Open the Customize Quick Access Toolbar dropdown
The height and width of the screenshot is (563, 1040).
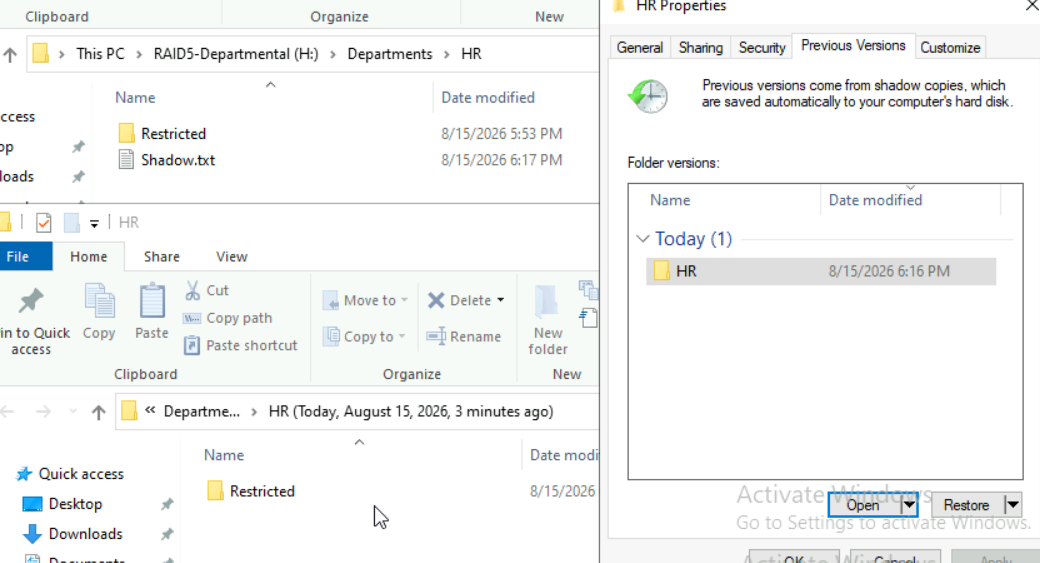(94, 223)
